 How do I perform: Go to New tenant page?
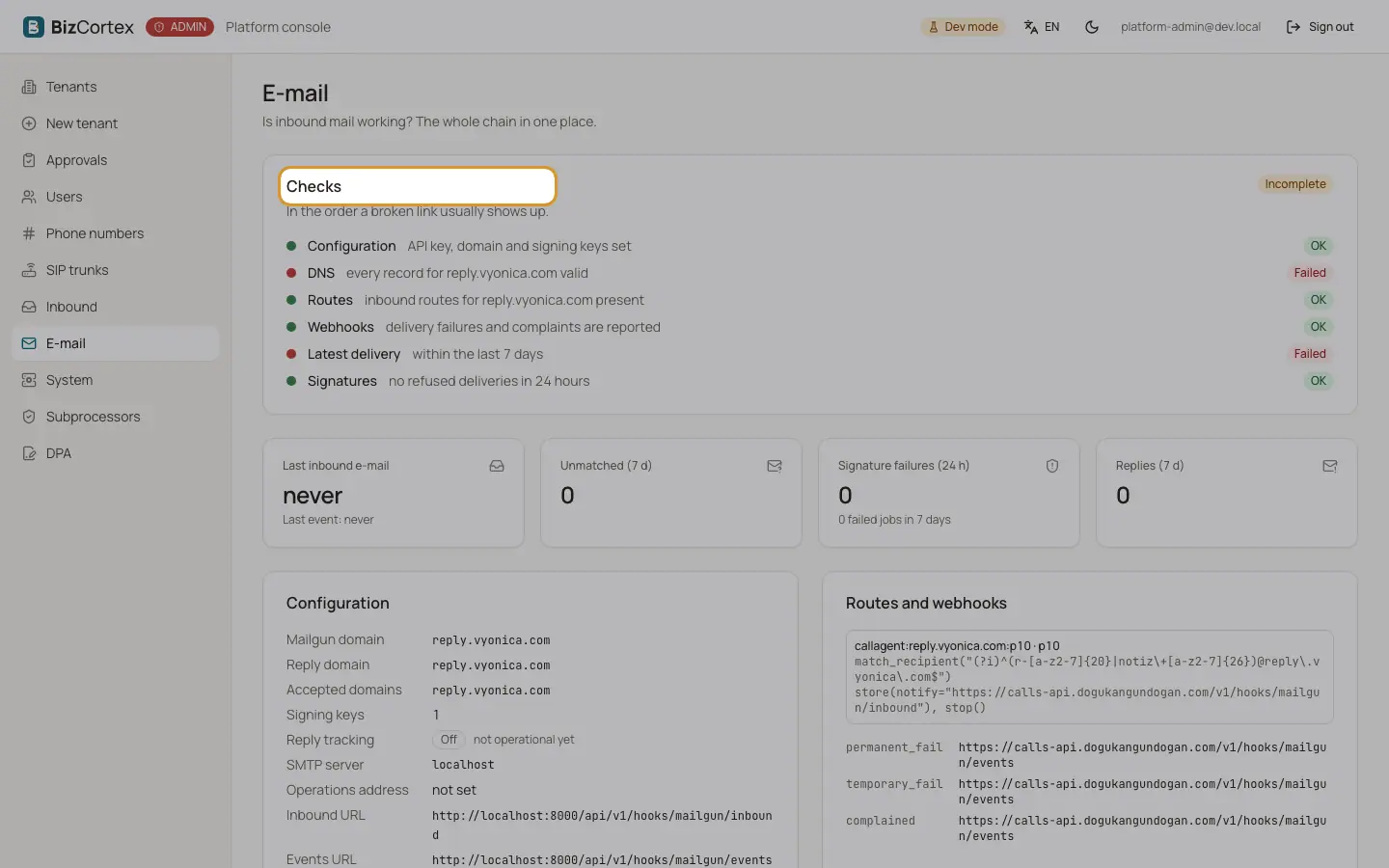pos(116,123)
